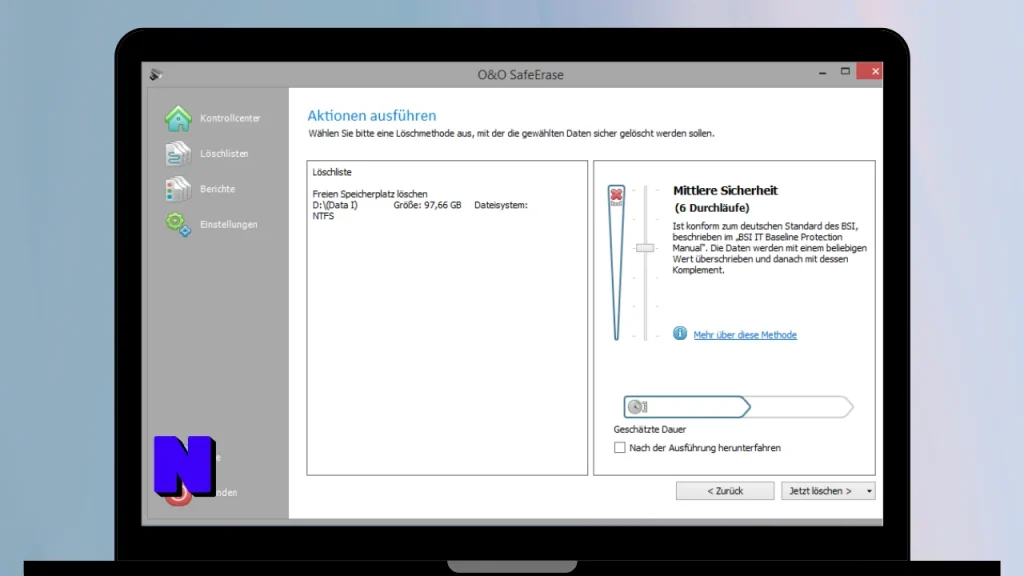
Task: Click the Geschätzte Dauer progress indicator
Action: pos(739,407)
